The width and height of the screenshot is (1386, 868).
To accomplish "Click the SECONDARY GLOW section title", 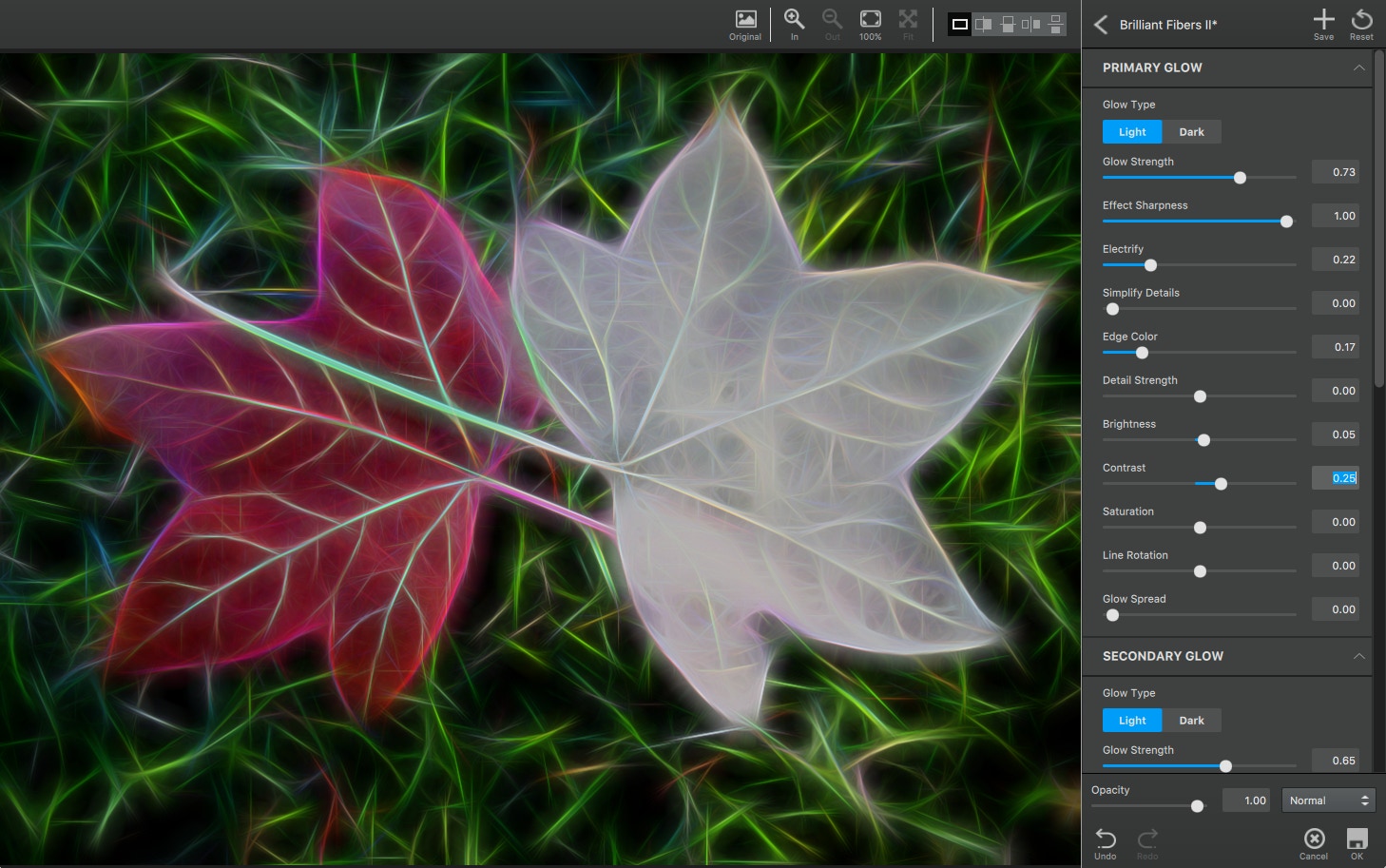I will (x=1163, y=656).
